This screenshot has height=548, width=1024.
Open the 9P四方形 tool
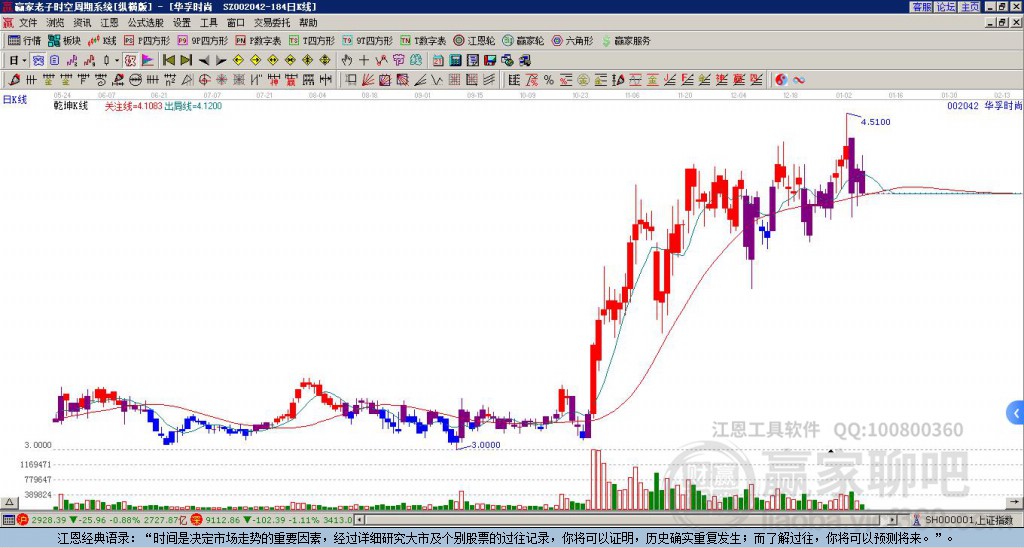click(202, 40)
